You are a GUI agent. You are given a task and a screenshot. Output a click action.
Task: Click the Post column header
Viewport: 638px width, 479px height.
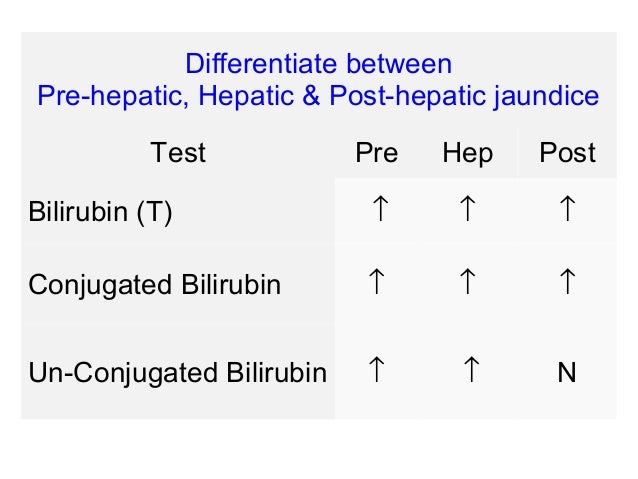[x=567, y=153]
